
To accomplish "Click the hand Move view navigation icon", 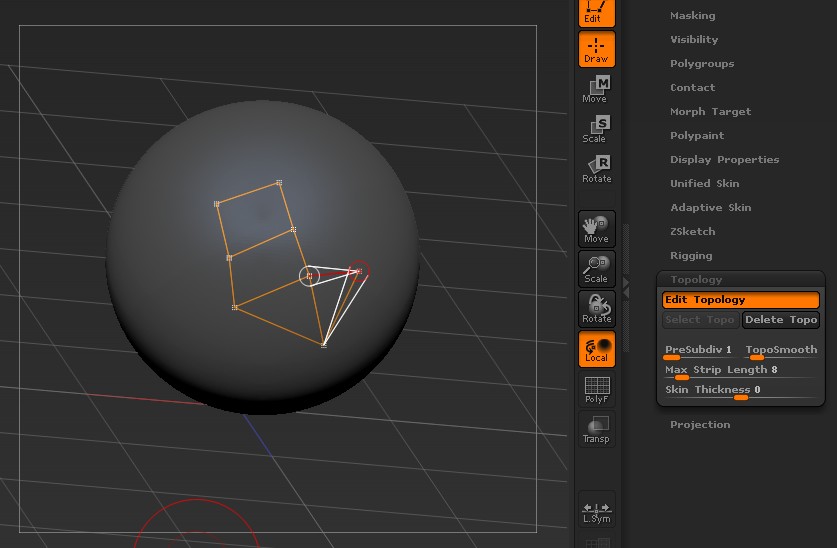I will point(596,229).
